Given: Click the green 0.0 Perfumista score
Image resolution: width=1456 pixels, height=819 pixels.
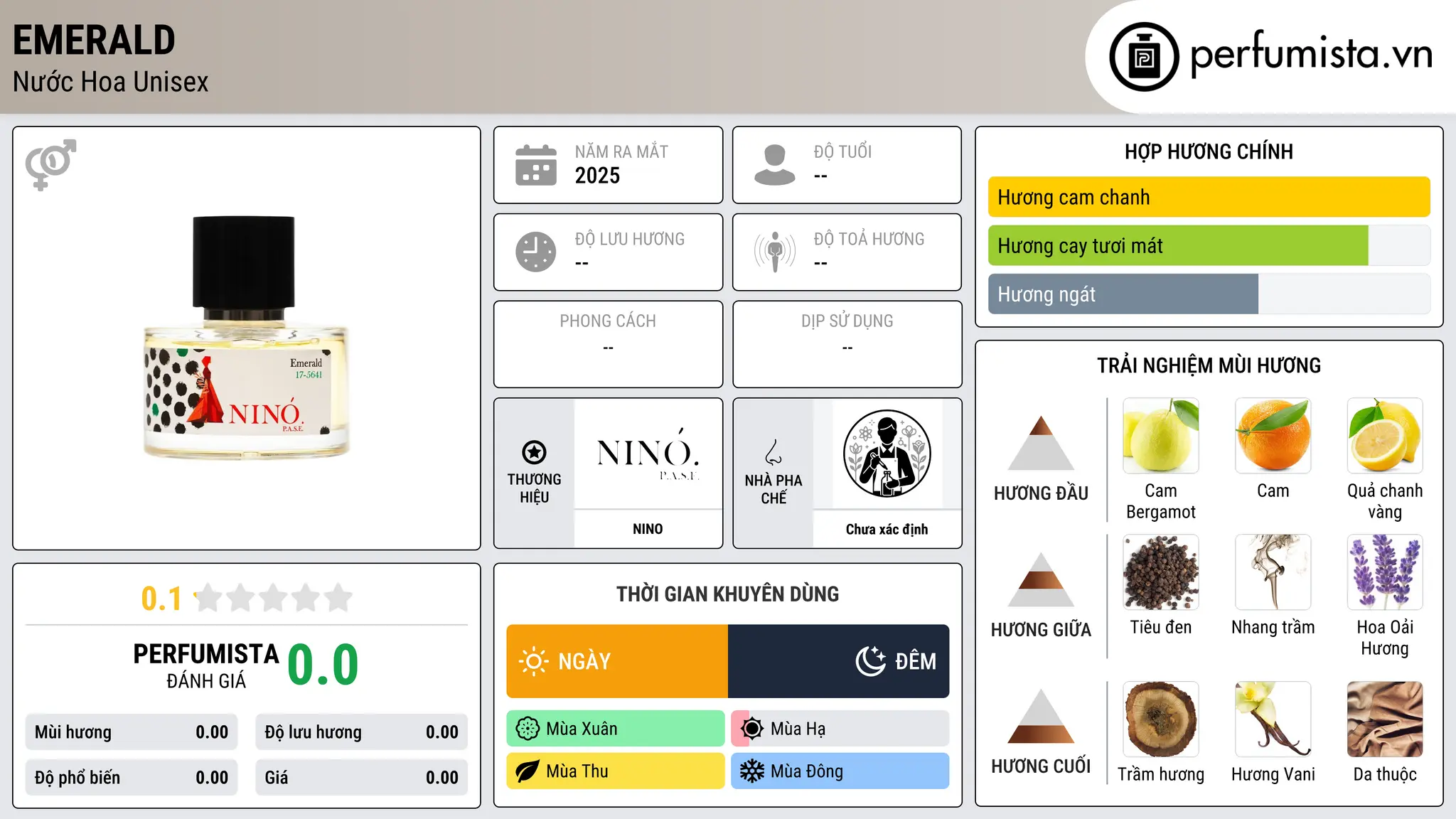Looking at the screenshot, I should click(323, 665).
